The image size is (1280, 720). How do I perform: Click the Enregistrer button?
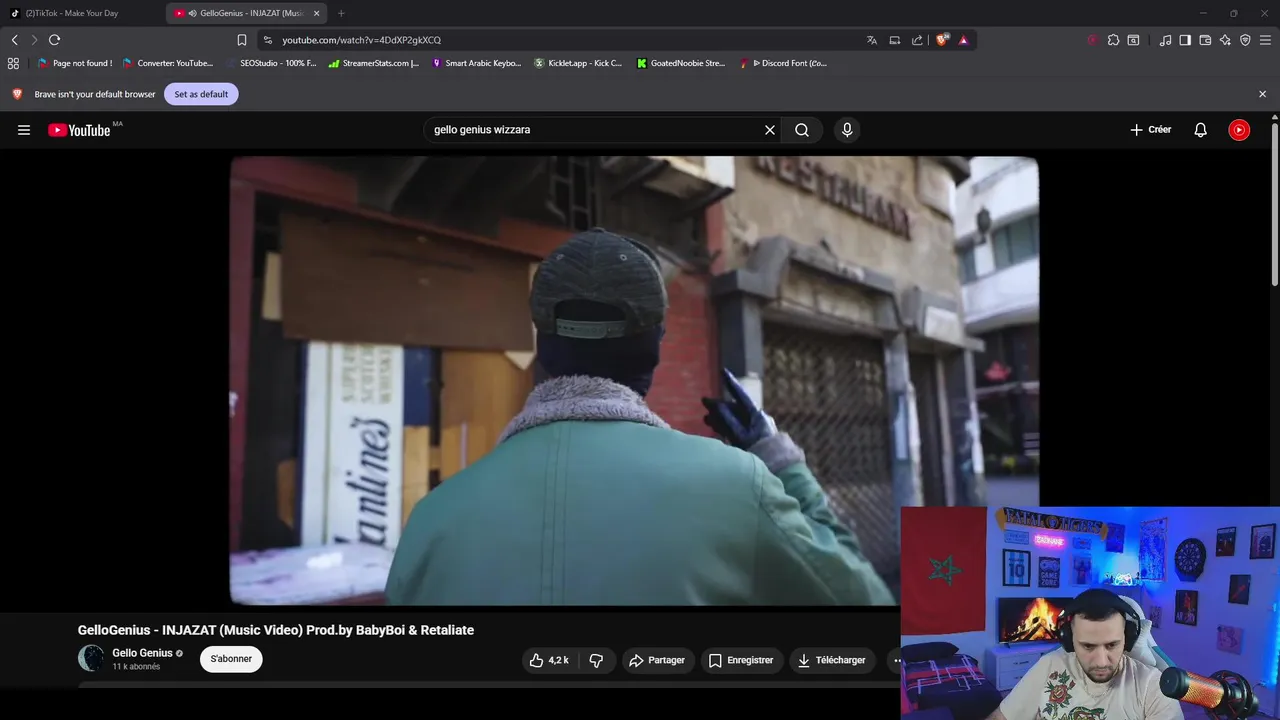point(741,660)
